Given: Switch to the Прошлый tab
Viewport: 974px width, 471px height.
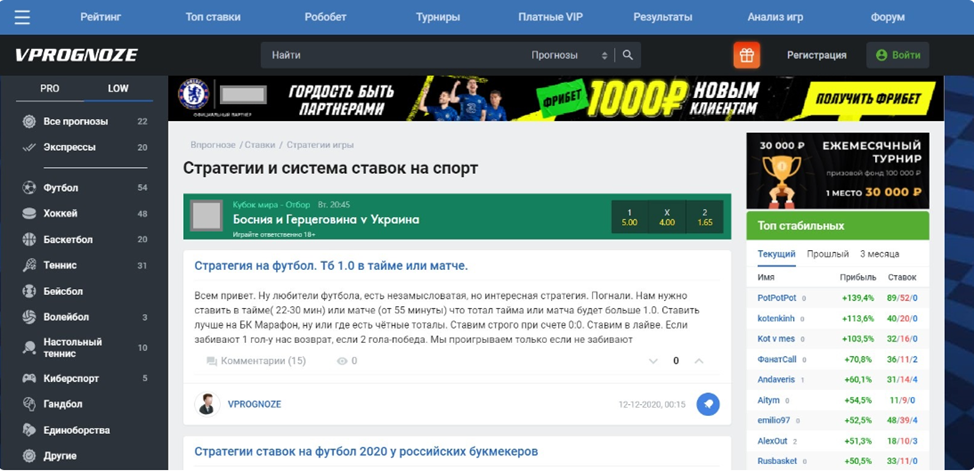Looking at the screenshot, I should click(x=827, y=254).
